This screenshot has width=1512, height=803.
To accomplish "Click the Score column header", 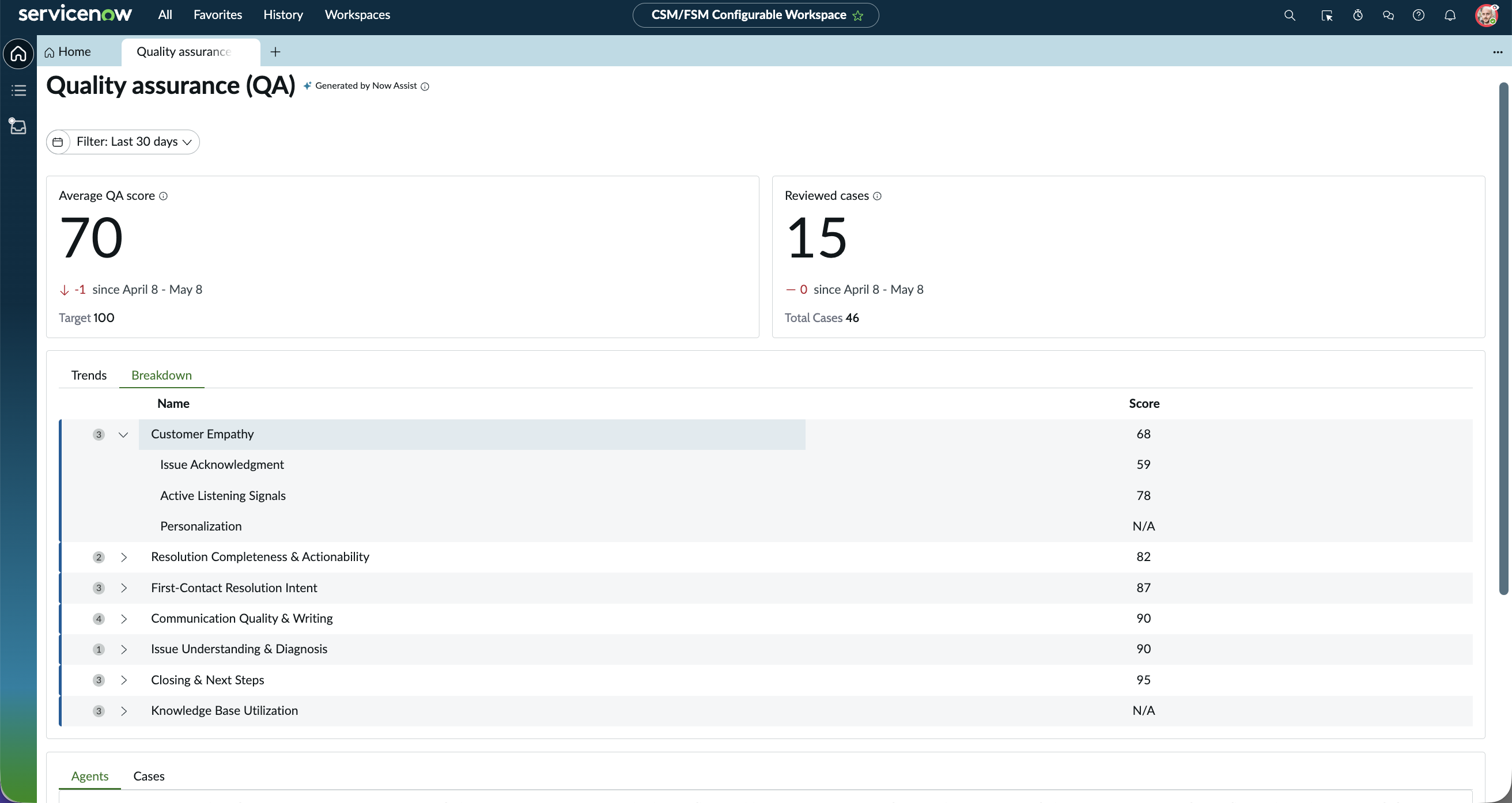I will pos(1144,404).
